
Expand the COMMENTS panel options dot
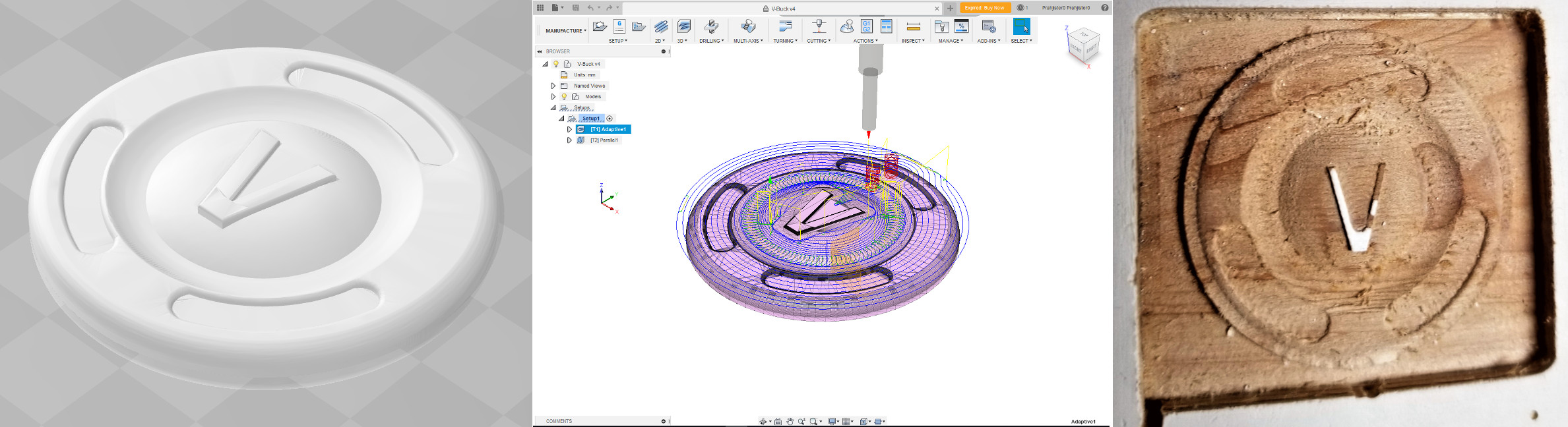click(x=664, y=421)
